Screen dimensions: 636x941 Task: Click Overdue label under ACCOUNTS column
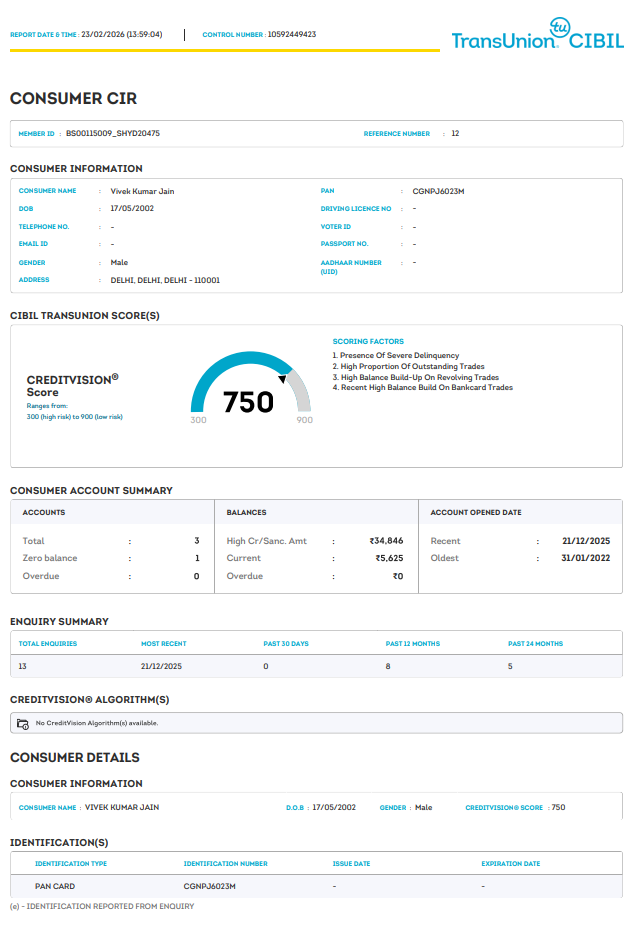41,576
